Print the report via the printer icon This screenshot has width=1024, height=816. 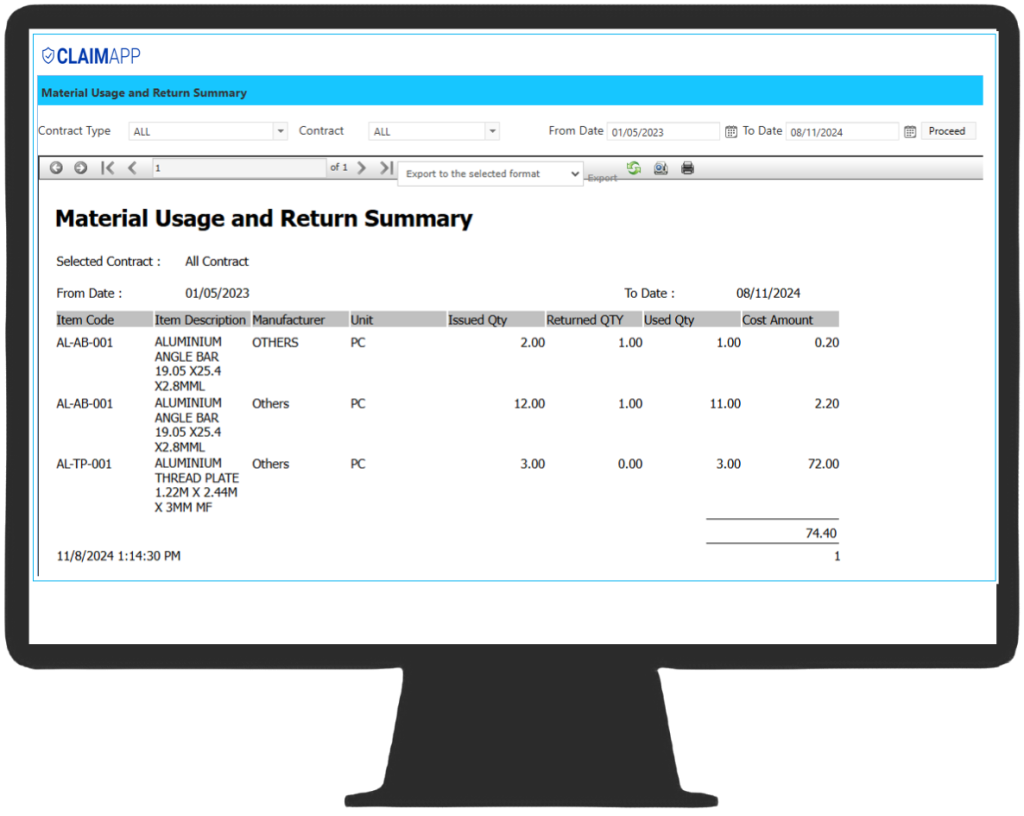687,168
